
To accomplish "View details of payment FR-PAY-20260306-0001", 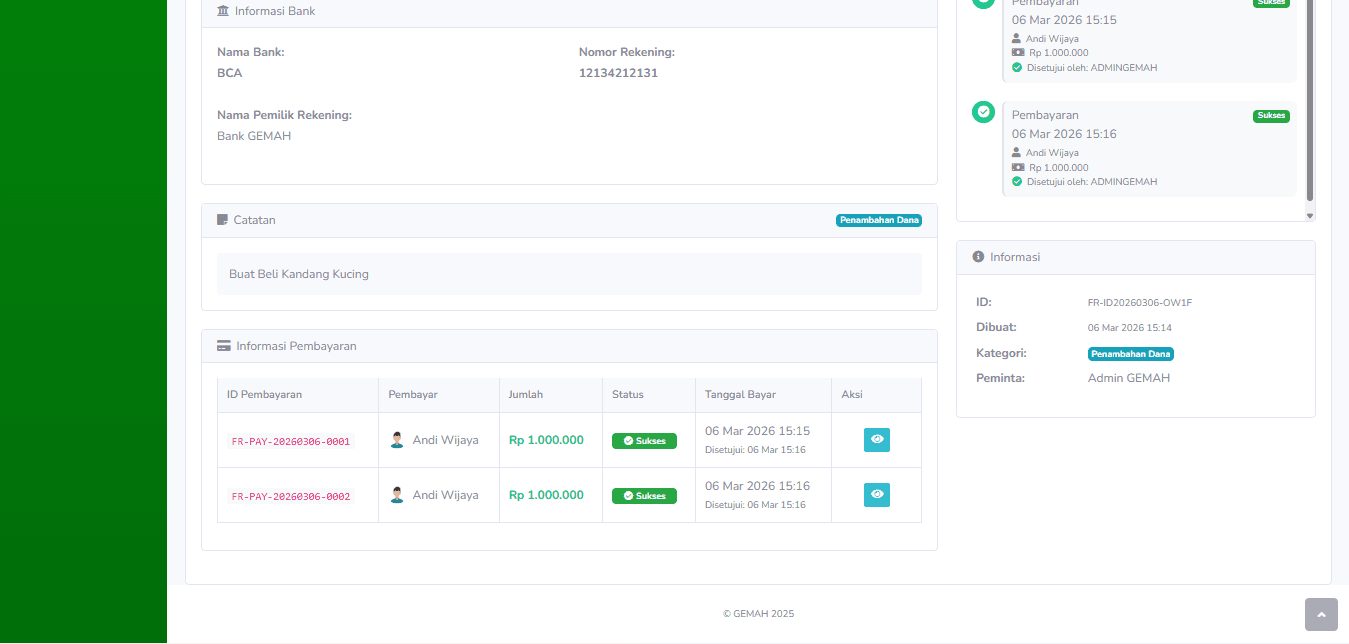I will point(876,440).
